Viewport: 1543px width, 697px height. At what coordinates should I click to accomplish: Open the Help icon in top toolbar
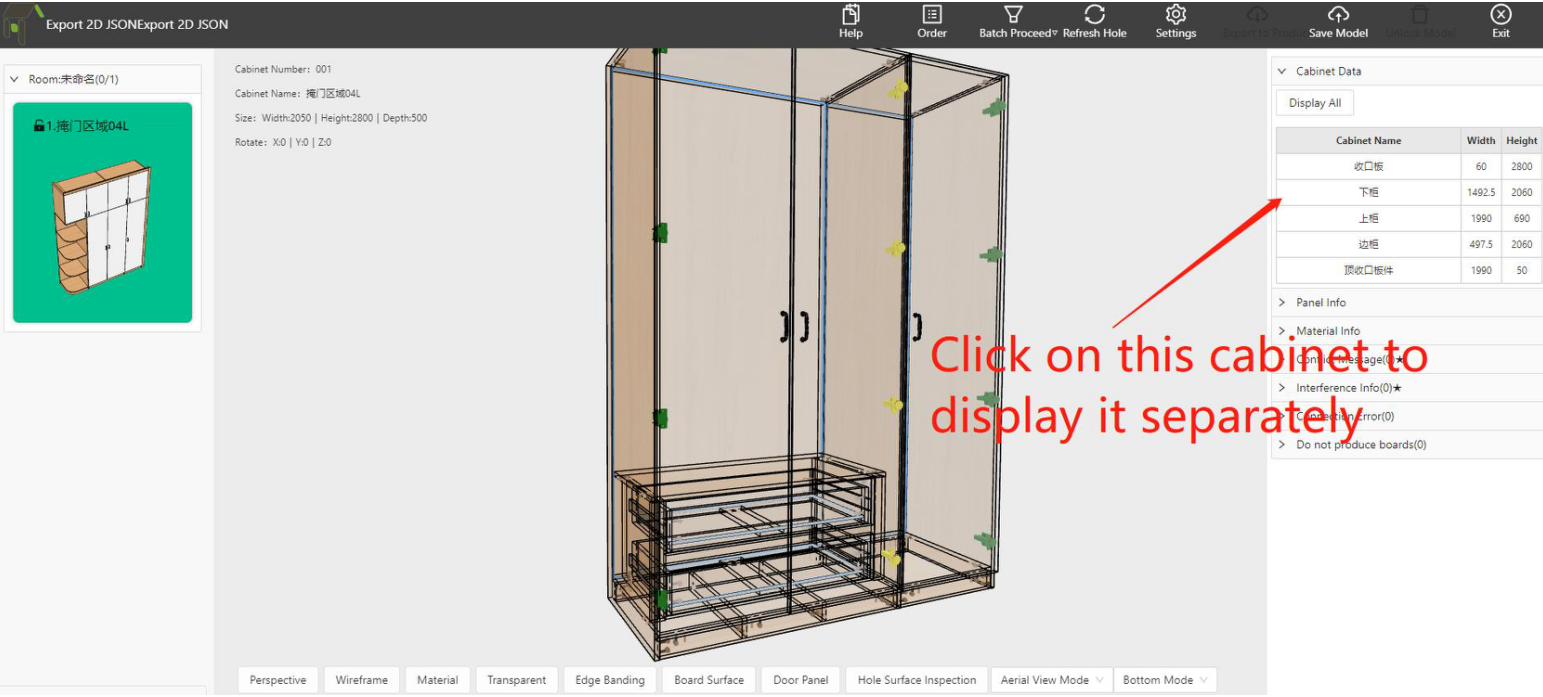851,15
